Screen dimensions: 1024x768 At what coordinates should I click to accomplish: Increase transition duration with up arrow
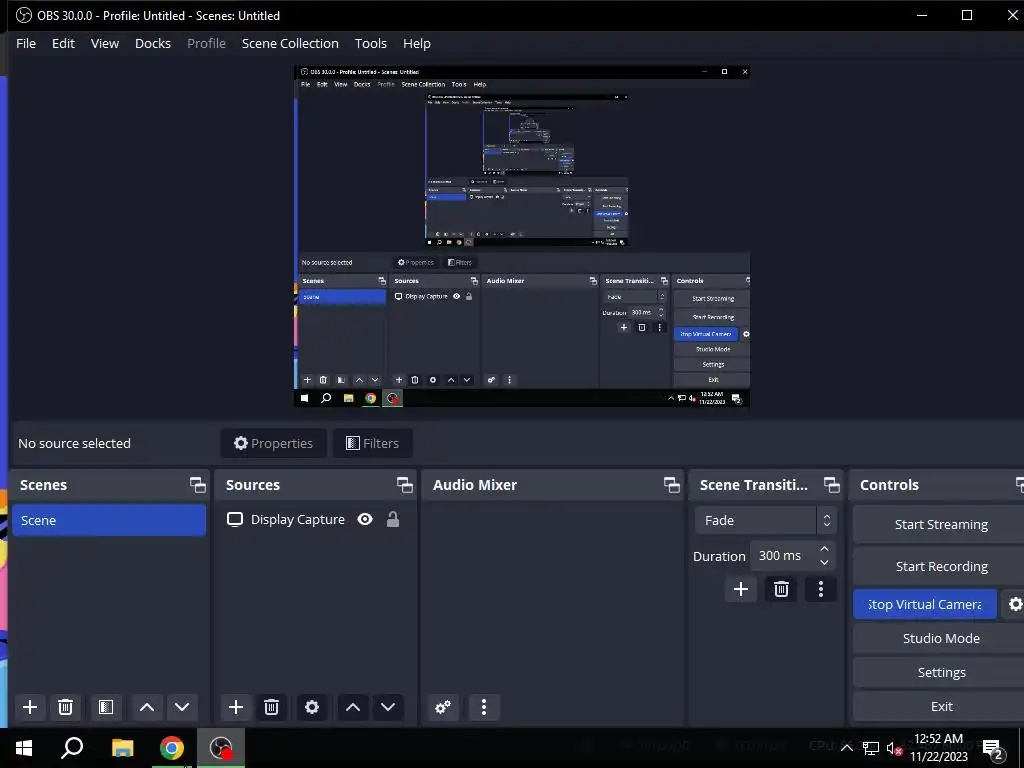pos(824,549)
